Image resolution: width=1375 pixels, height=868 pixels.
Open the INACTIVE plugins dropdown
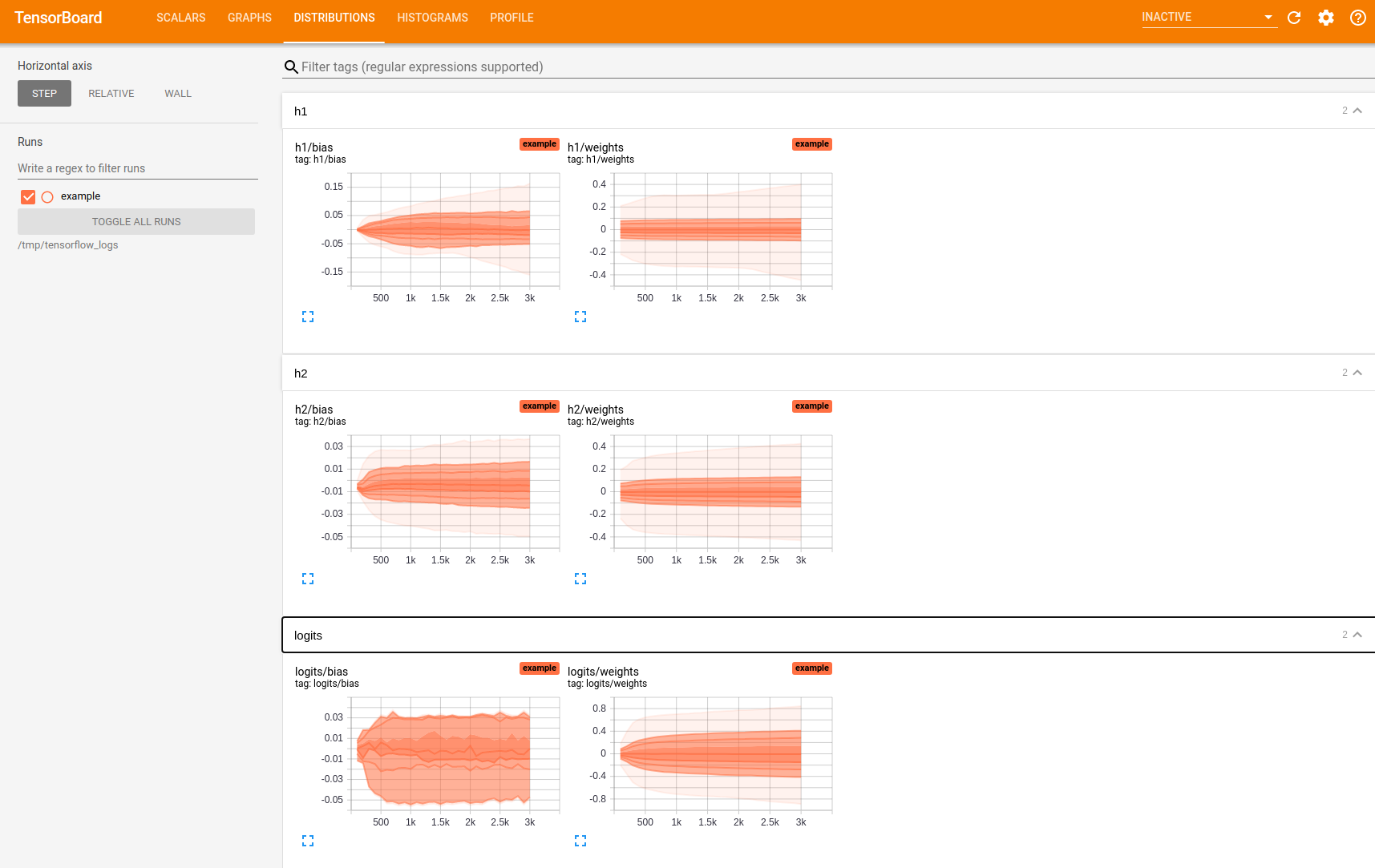click(x=1208, y=17)
